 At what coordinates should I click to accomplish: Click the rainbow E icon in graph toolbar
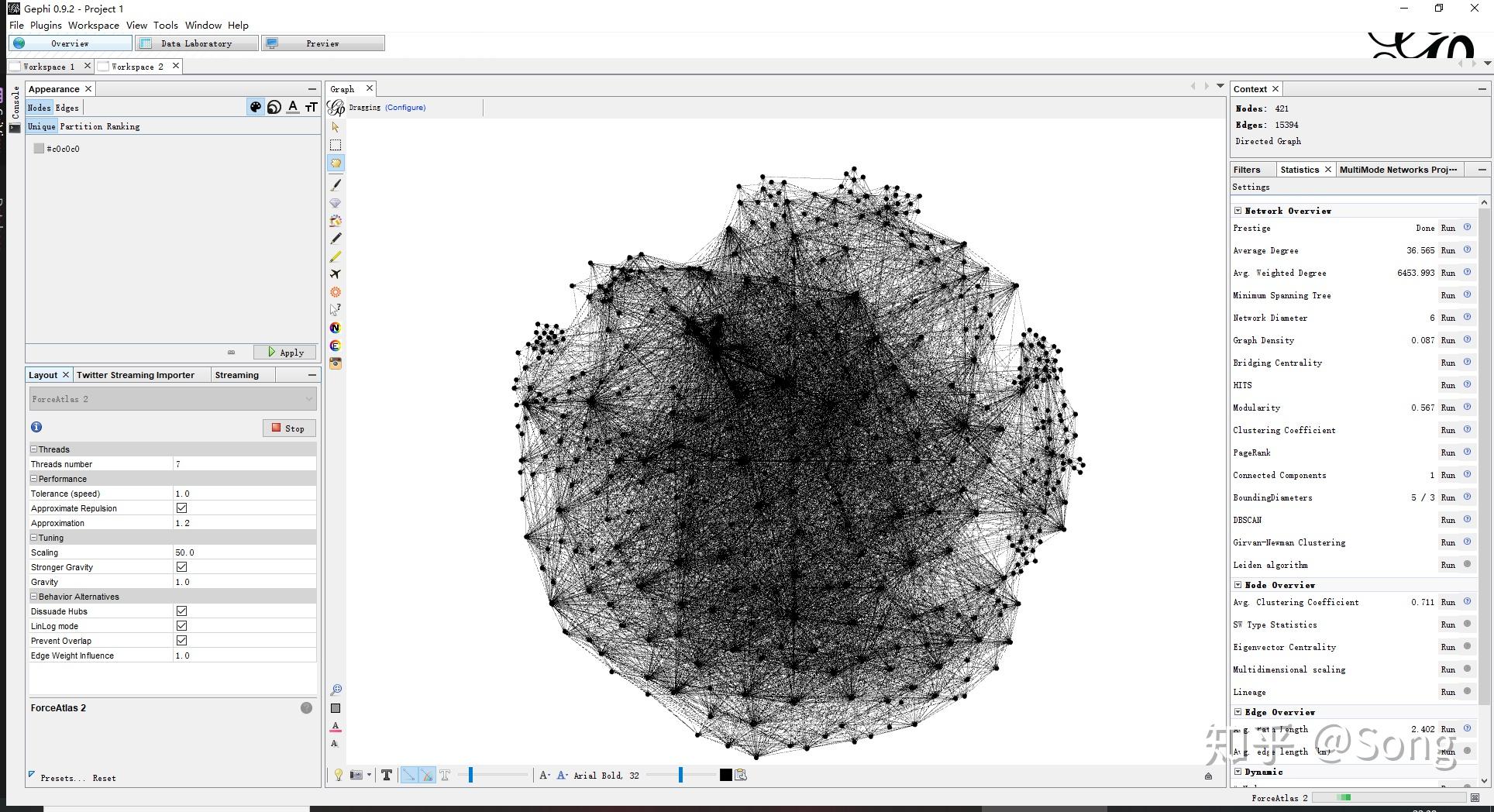point(336,346)
